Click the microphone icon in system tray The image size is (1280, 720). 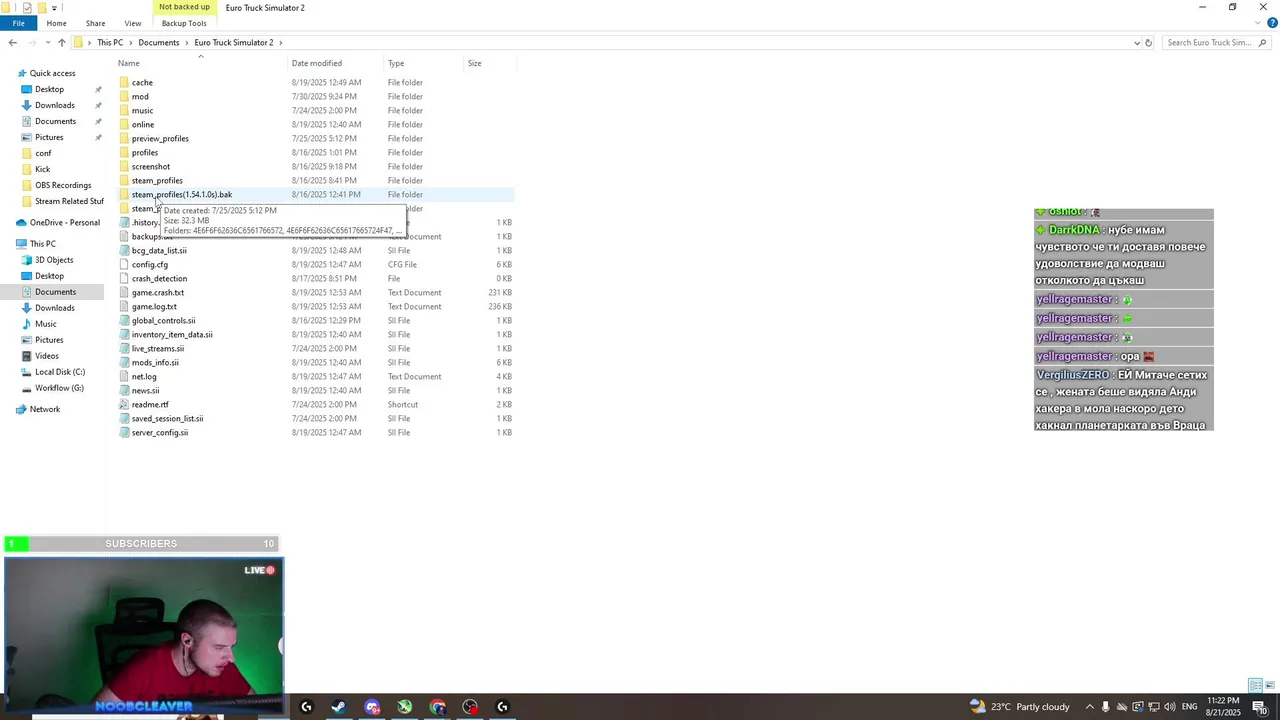point(1105,707)
